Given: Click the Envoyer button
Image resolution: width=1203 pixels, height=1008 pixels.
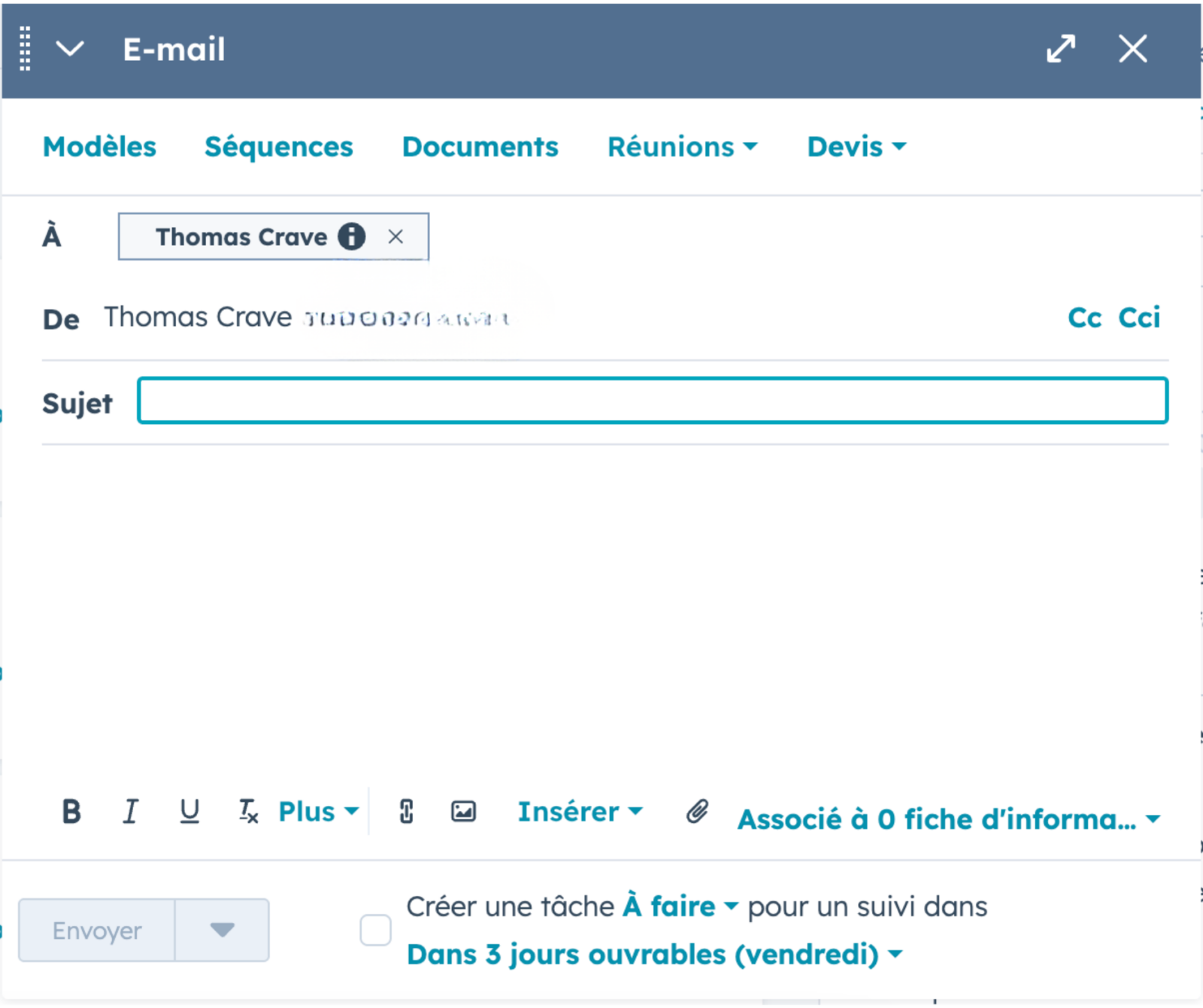Looking at the screenshot, I should [x=97, y=931].
